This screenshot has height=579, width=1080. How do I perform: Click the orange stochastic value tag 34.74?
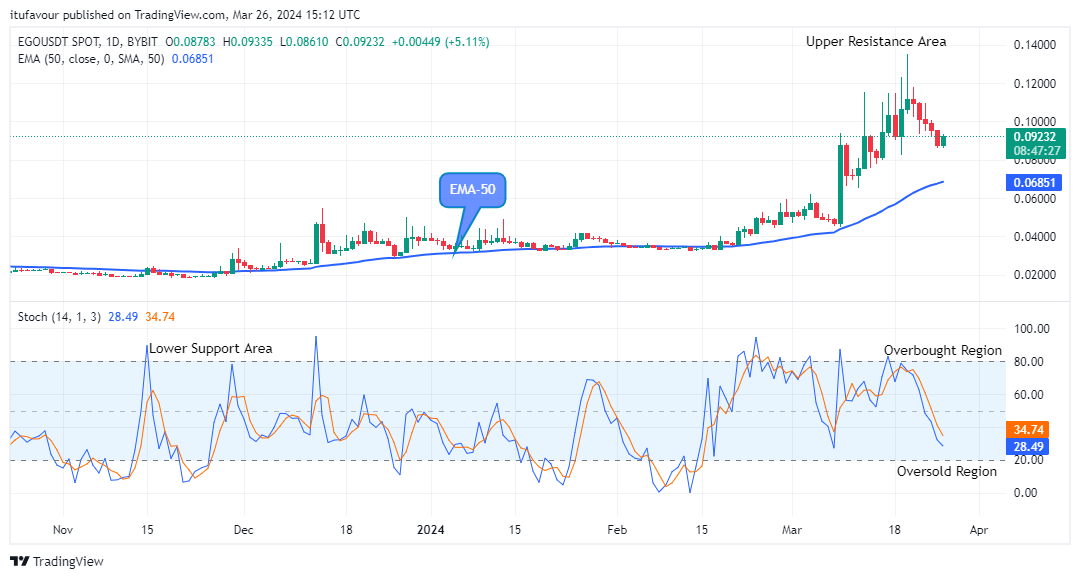(x=1028, y=430)
